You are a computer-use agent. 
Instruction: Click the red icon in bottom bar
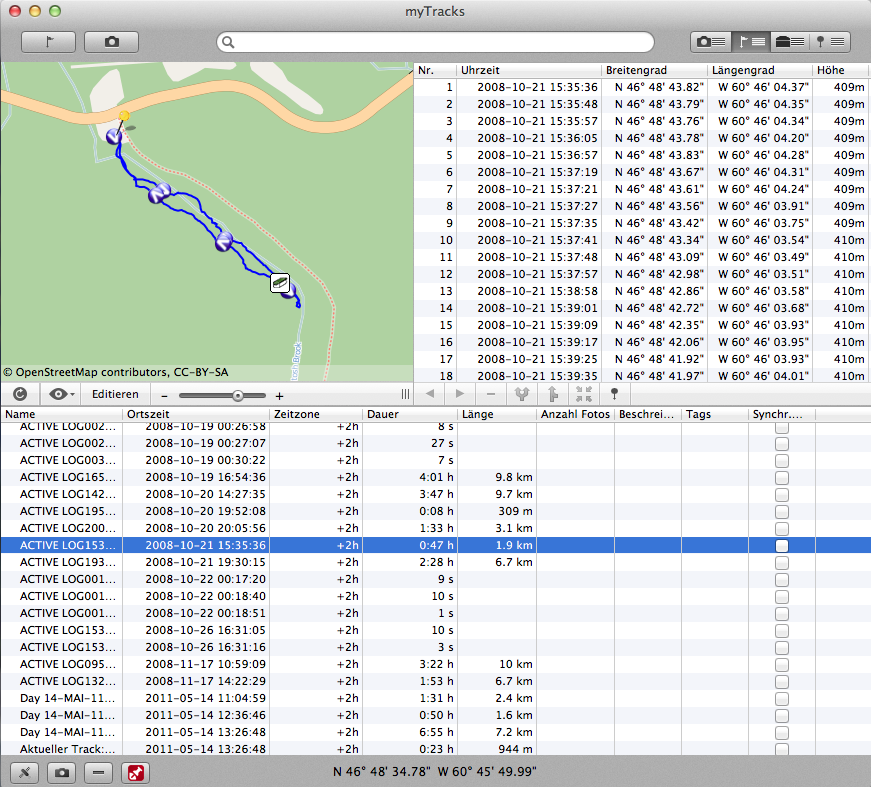click(136, 773)
